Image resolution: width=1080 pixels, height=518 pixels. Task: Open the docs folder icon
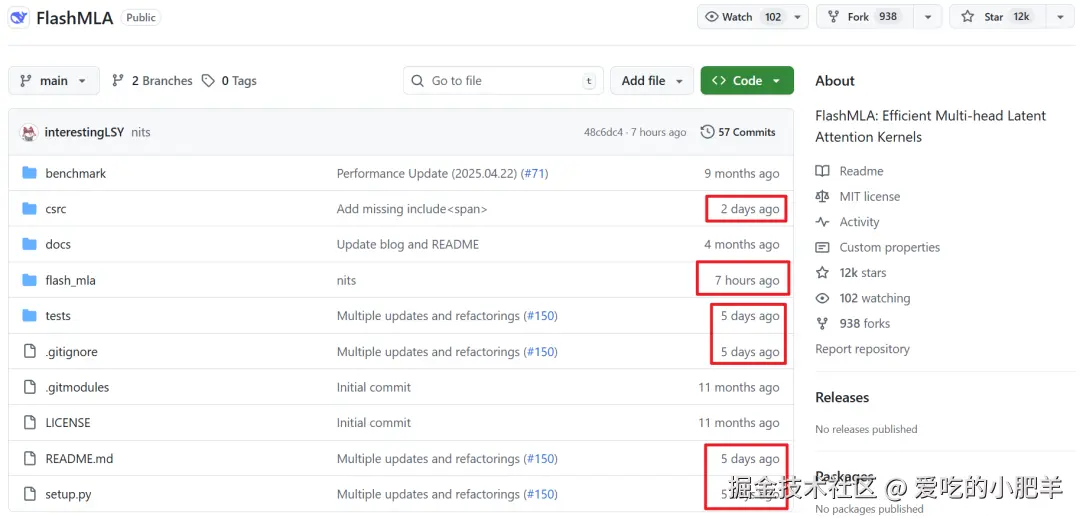point(29,245)
